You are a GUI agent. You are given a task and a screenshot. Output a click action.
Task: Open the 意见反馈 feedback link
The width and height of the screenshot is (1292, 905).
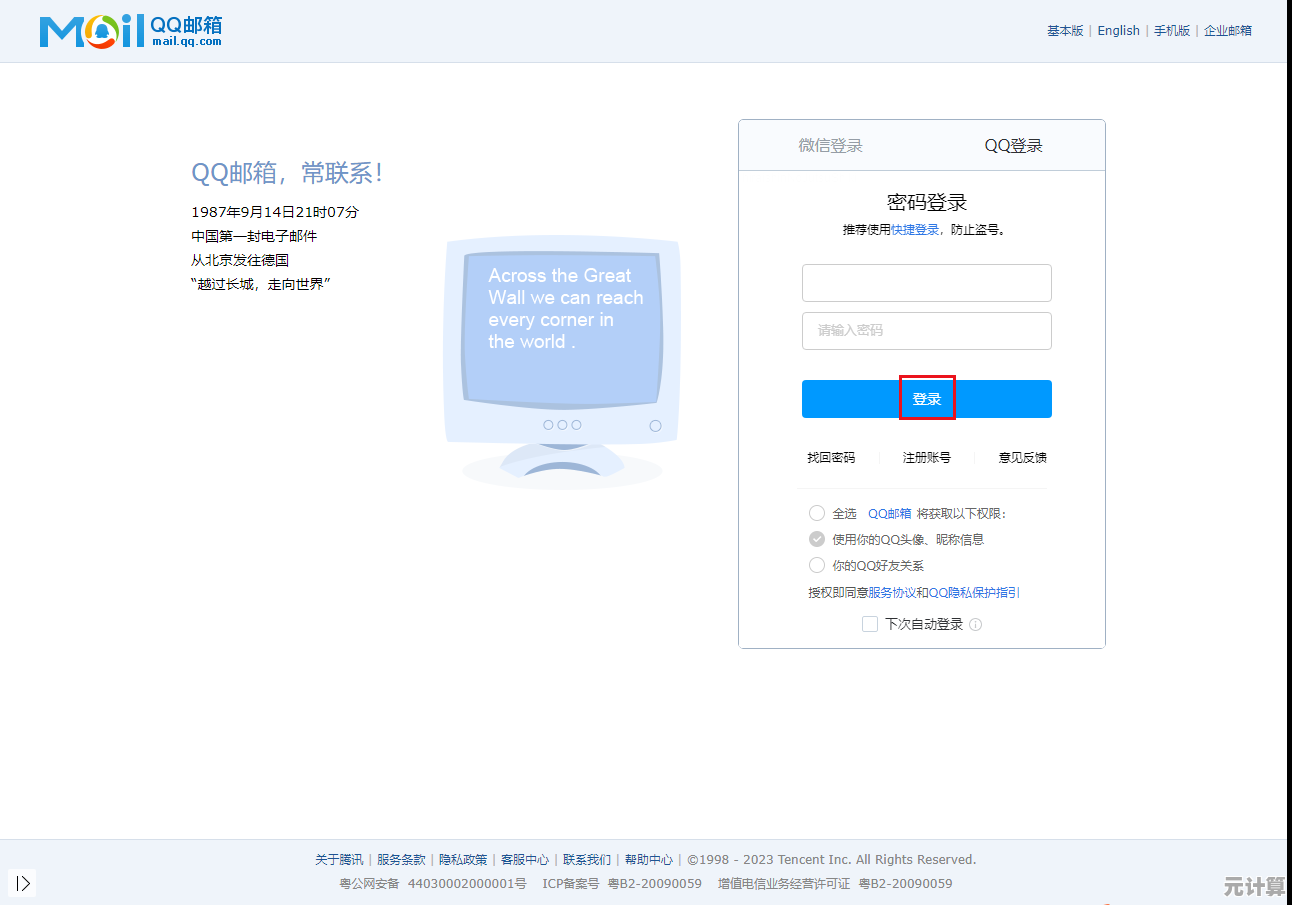(x=1022, y=458)
